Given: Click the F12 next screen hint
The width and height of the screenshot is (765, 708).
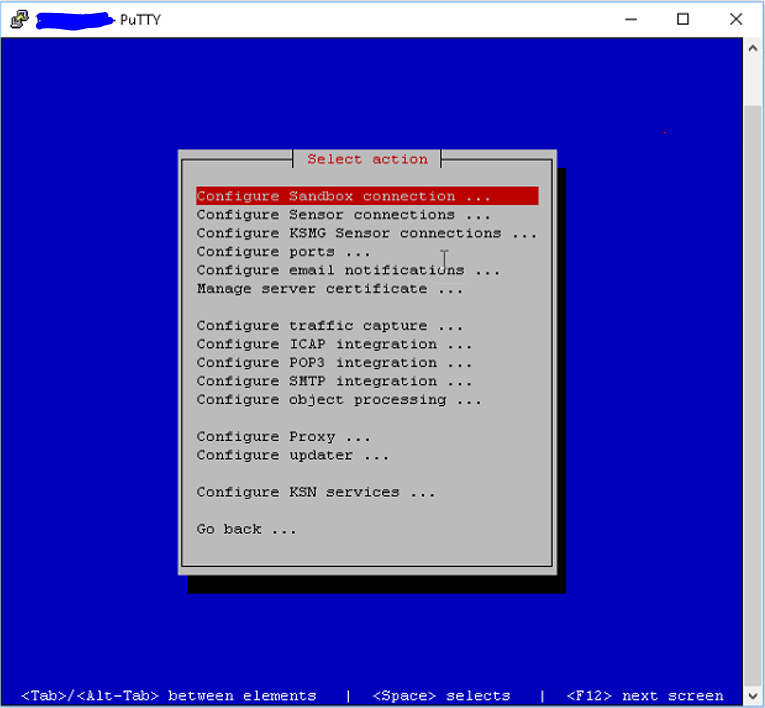Looking at the screenshot, I should click(645, 696).
